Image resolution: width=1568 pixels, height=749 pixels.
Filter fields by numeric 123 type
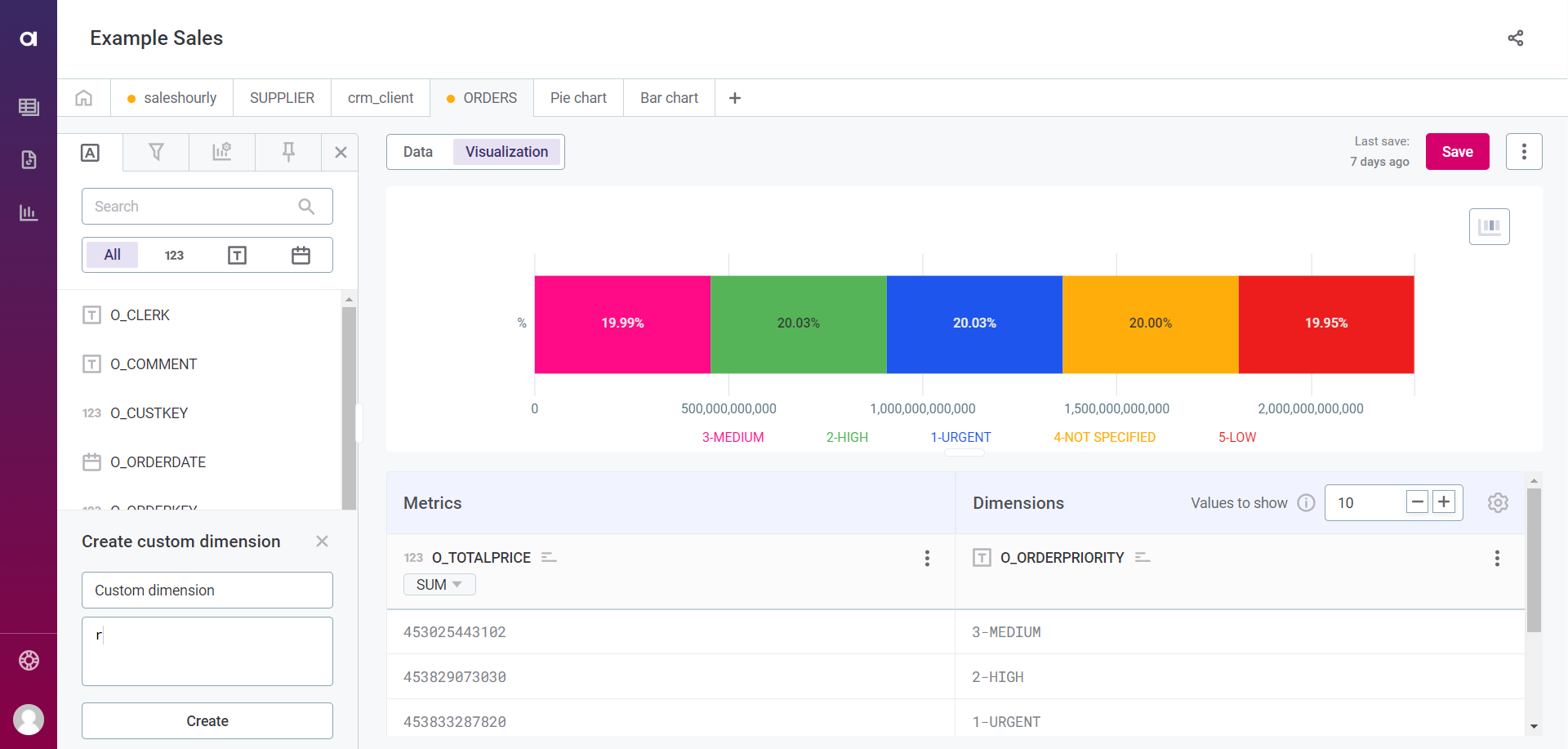pyautogui.click(x=174, y=256)
